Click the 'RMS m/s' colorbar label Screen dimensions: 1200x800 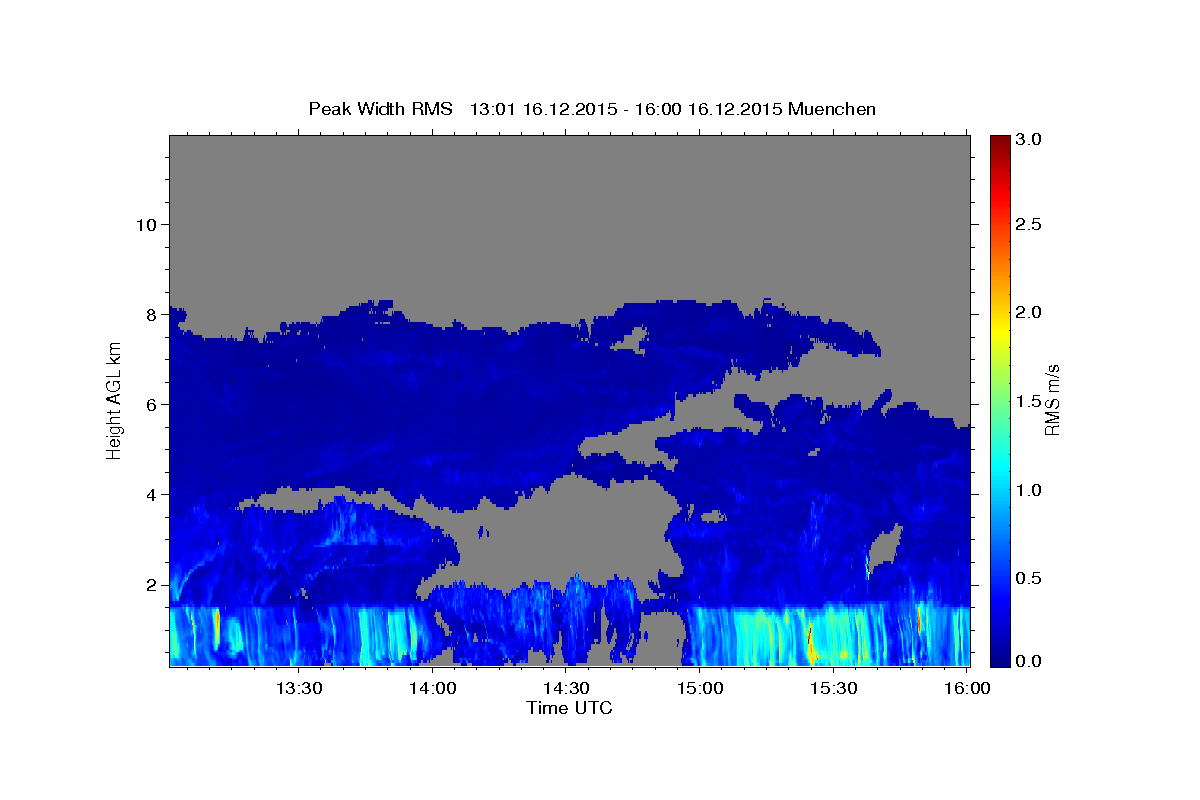coord(1051,400)
